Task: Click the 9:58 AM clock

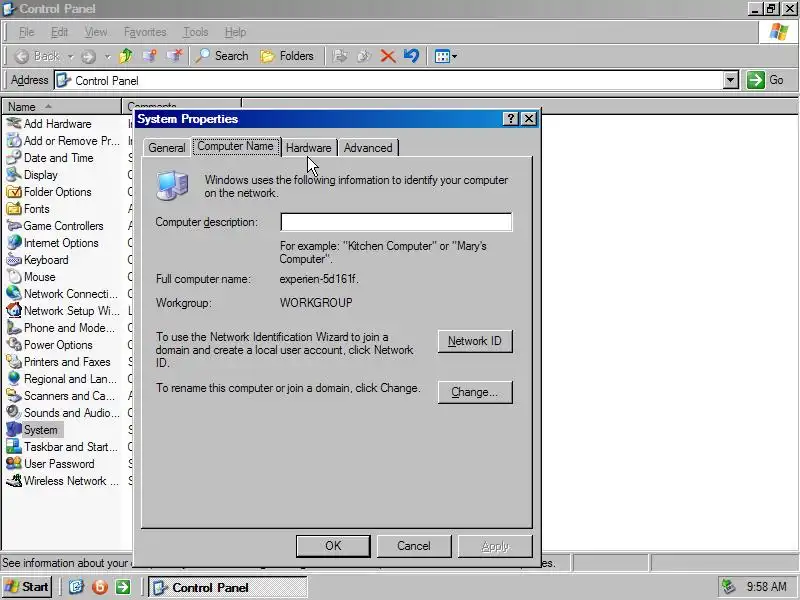Action: 767,587
